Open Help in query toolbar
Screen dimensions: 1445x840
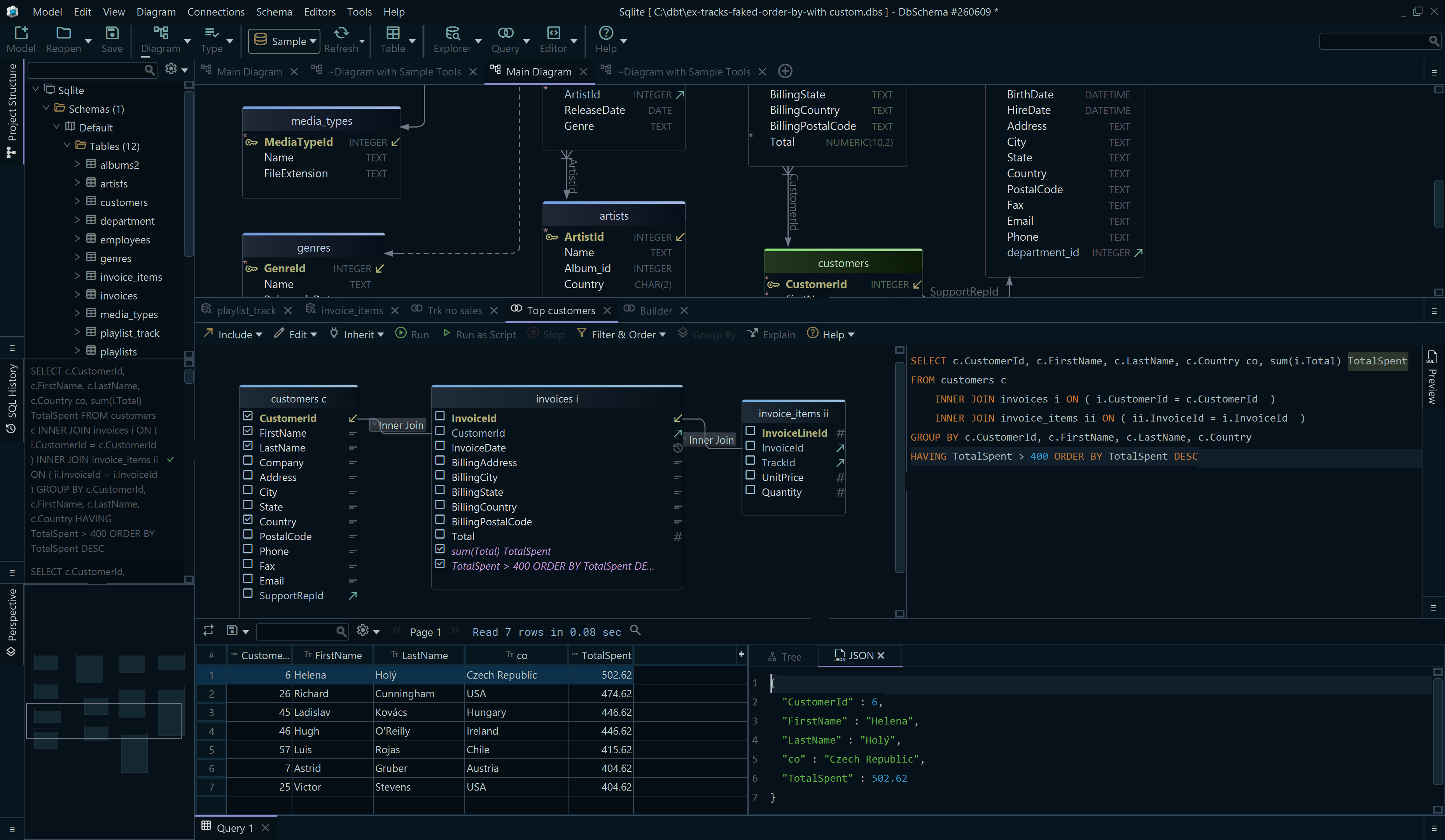point(830,334)
